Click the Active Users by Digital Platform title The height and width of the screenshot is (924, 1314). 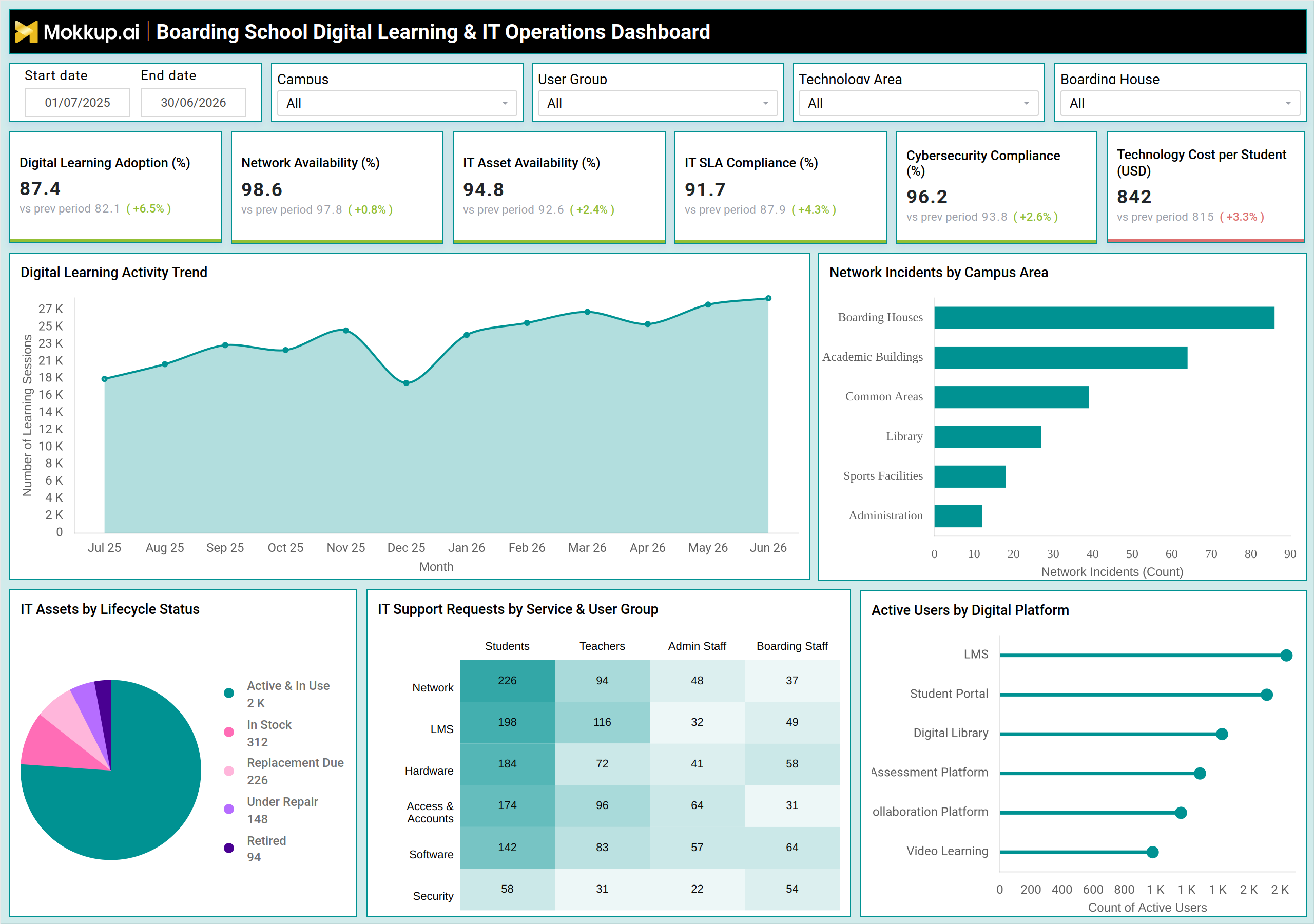(970, 610)
